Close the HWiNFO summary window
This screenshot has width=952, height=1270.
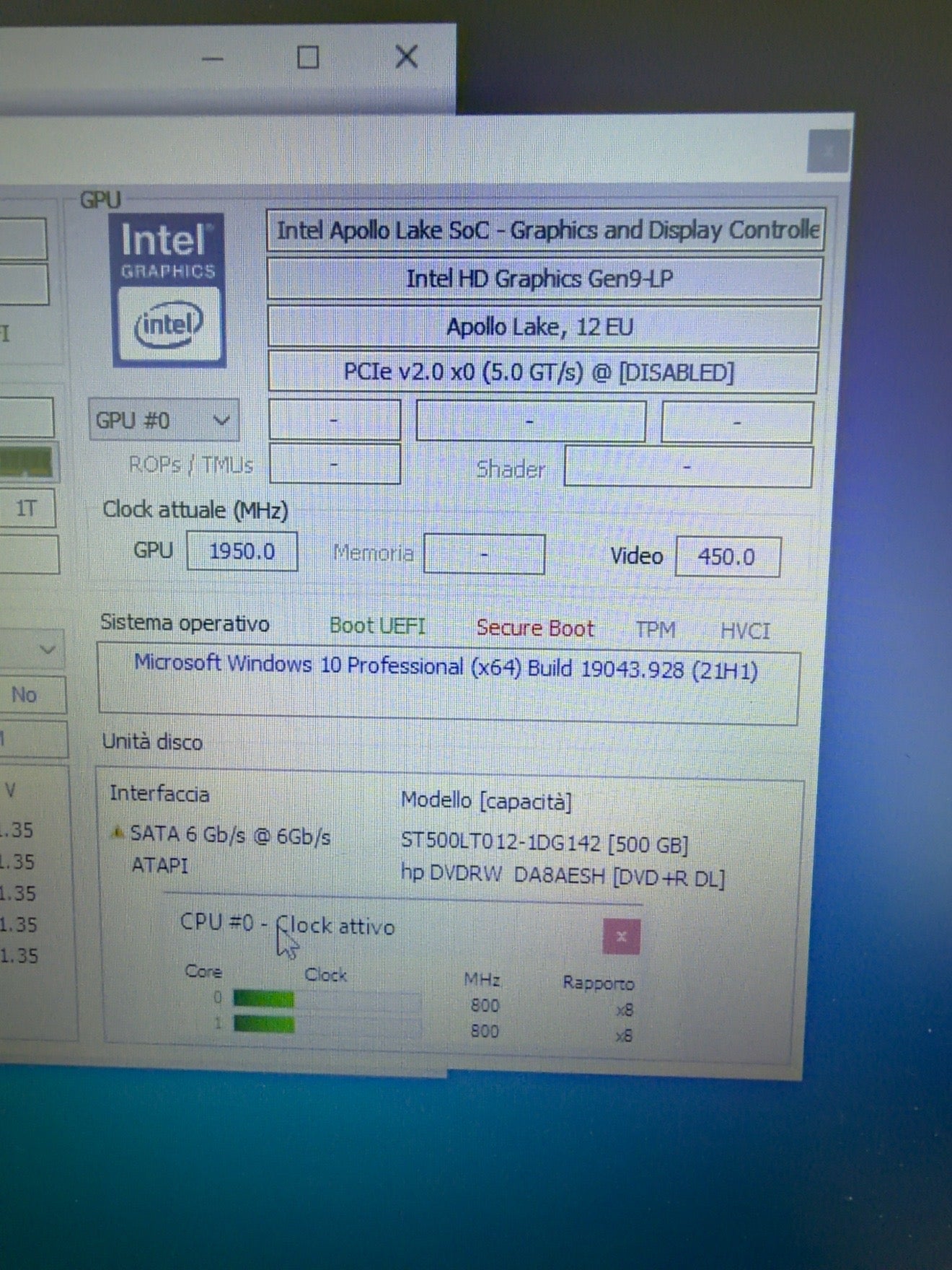[x=829, y=152]
